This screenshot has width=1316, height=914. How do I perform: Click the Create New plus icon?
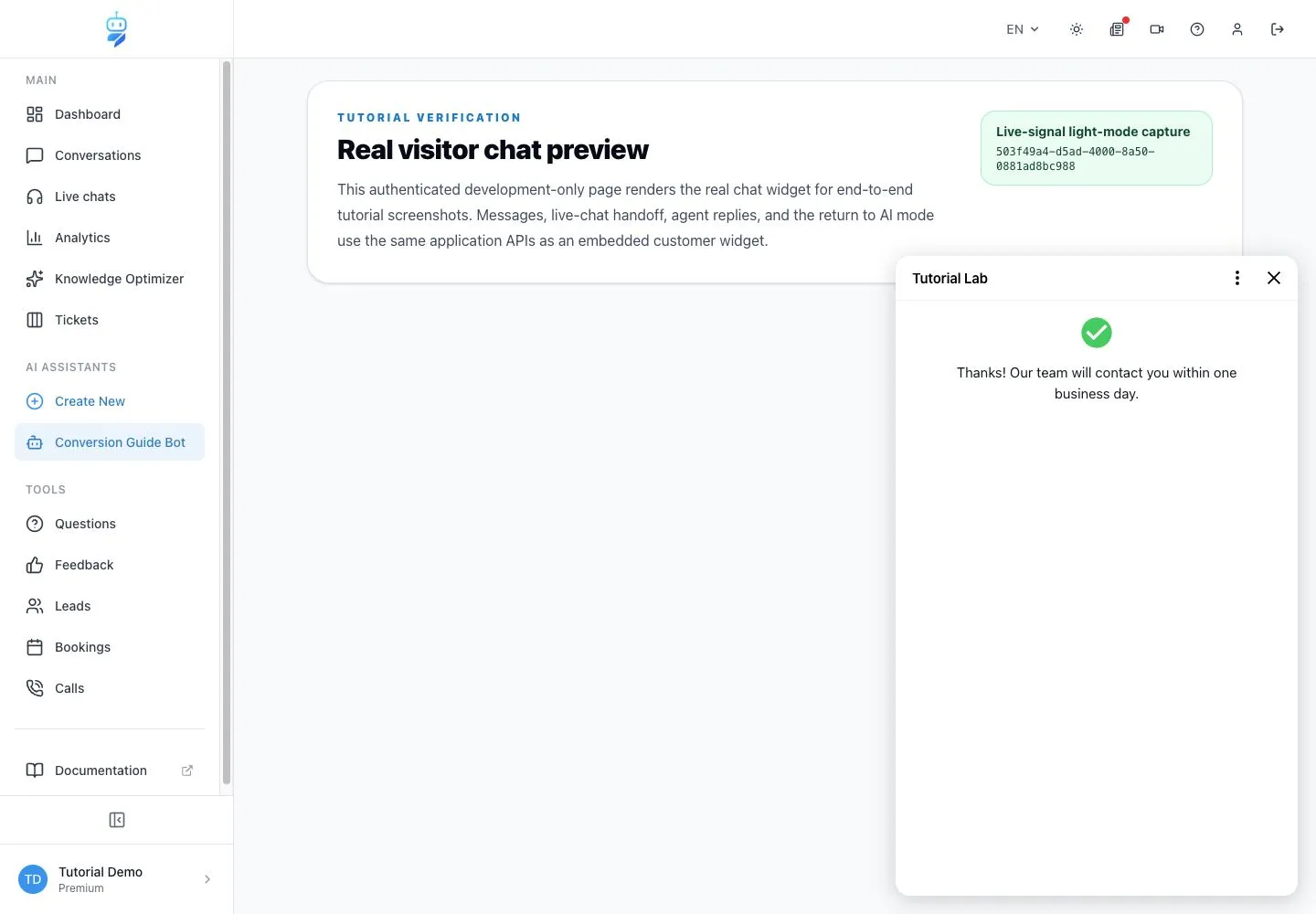tap(35, 401)
